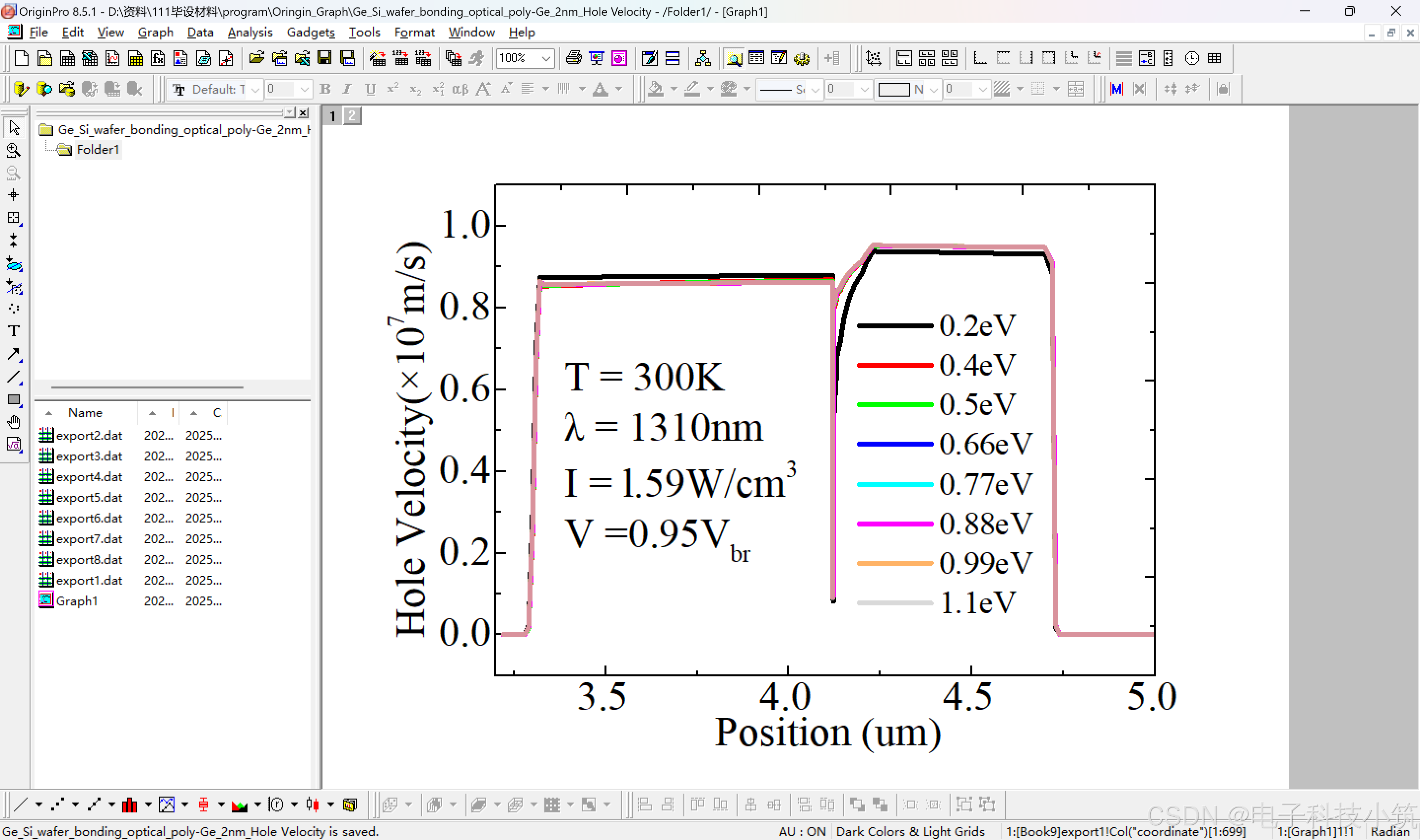
Task: Open the Analysis menu
Action: [x=249, y=32]
